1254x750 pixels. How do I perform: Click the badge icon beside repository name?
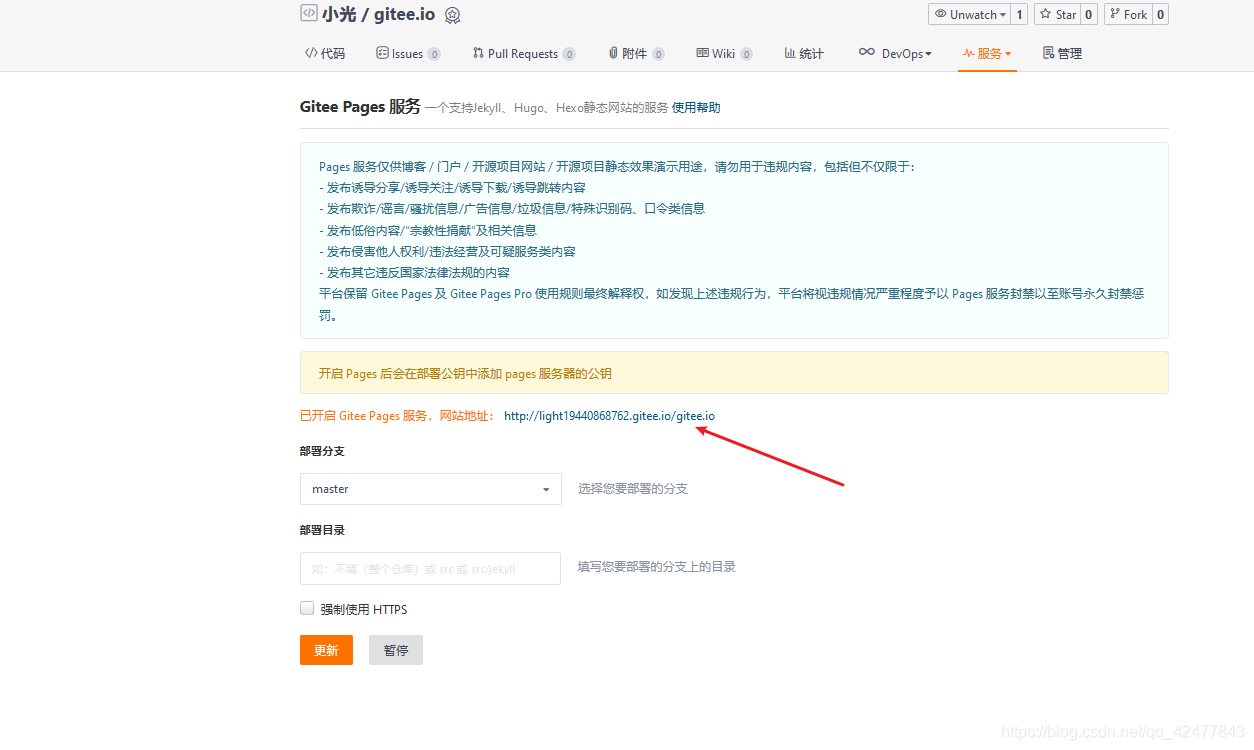tap(453, 14)
